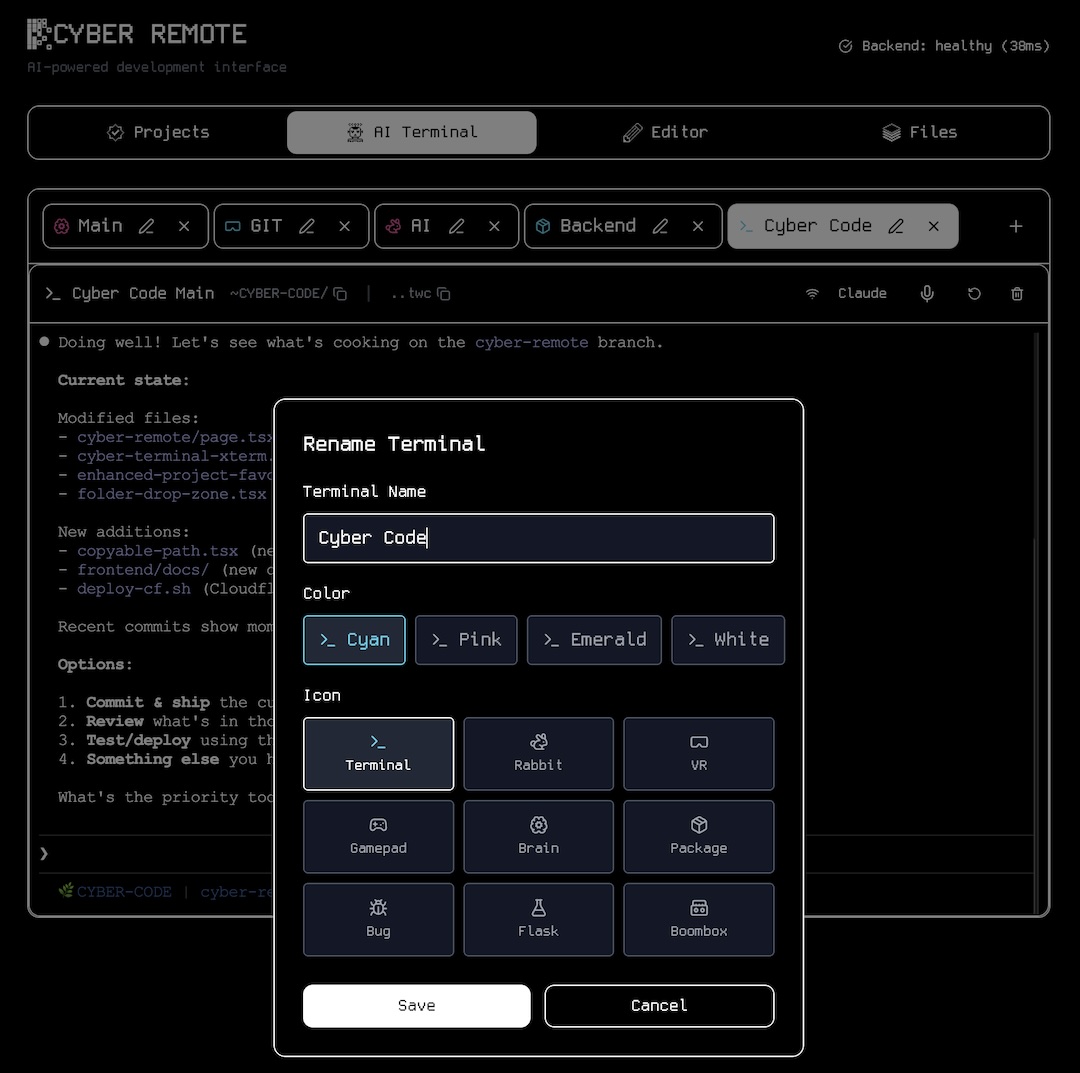Select the Emerald color option

point(594,640)
